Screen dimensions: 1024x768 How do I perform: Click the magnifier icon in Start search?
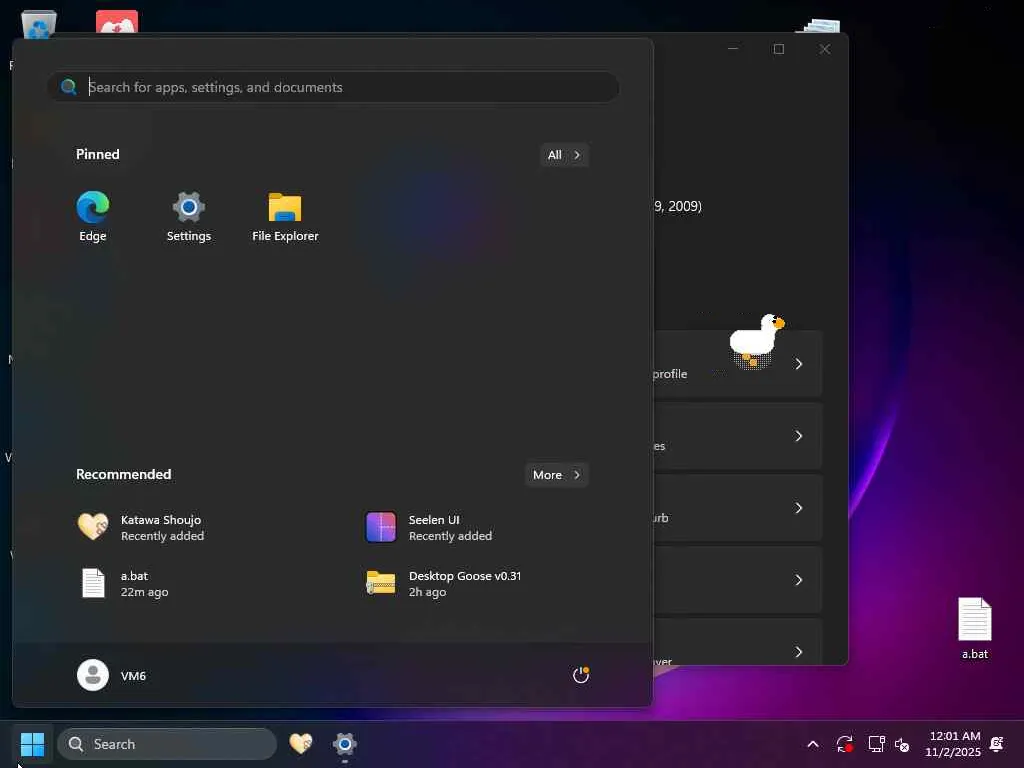(69, 87)
